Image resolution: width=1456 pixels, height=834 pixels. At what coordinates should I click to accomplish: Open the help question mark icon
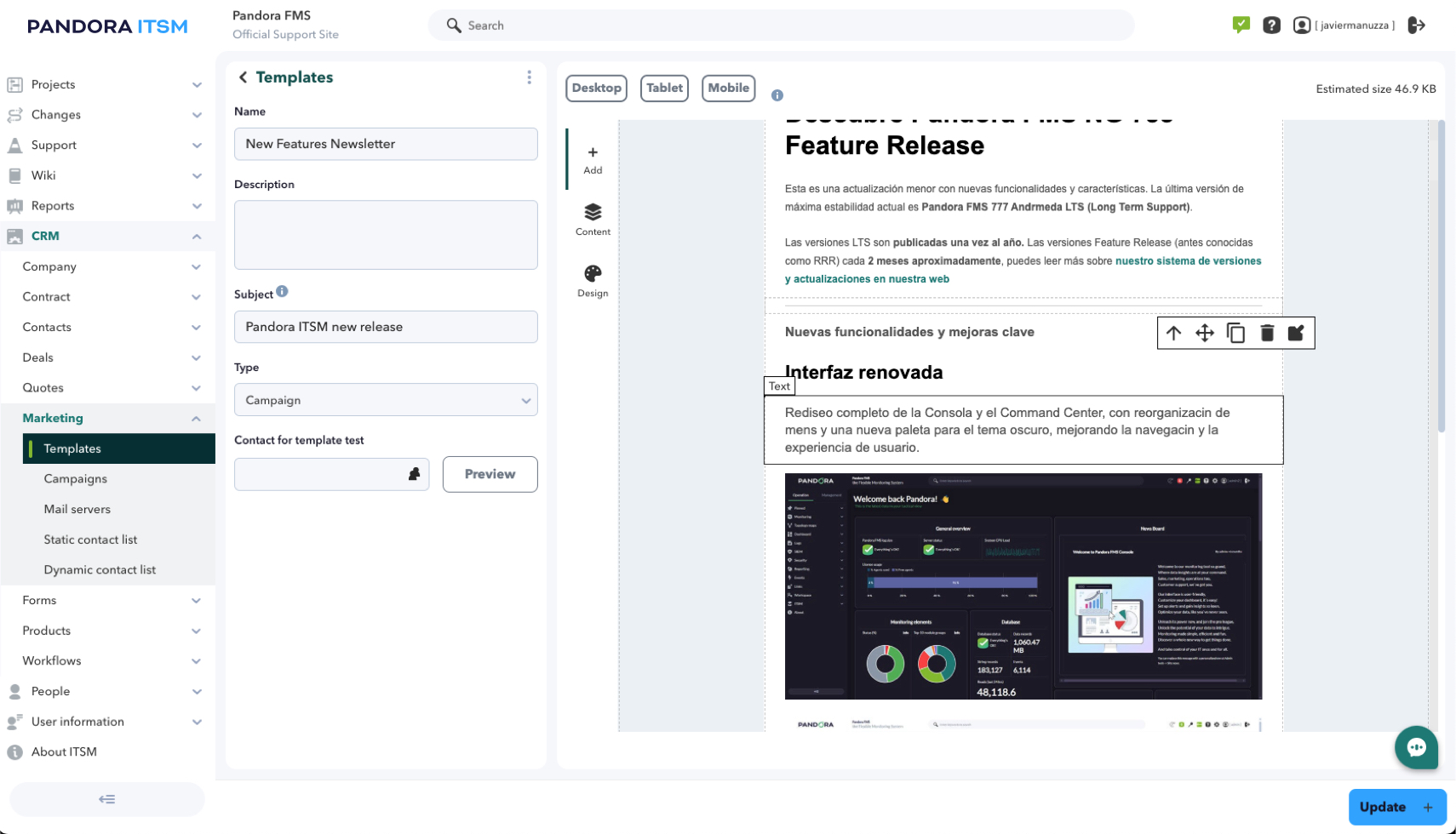point(1271,26)
